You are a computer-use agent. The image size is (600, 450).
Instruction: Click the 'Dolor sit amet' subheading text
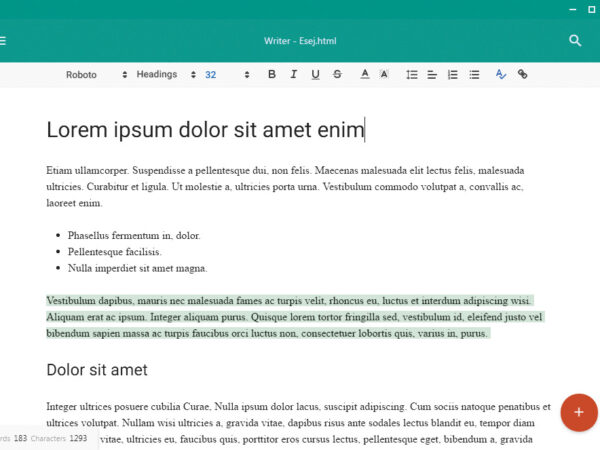[x=97, y=370]
